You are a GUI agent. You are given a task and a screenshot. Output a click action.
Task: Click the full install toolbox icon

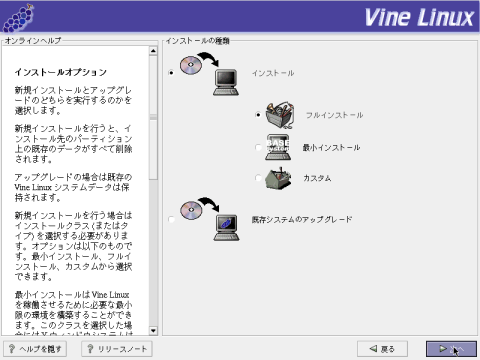pos(280,115)
